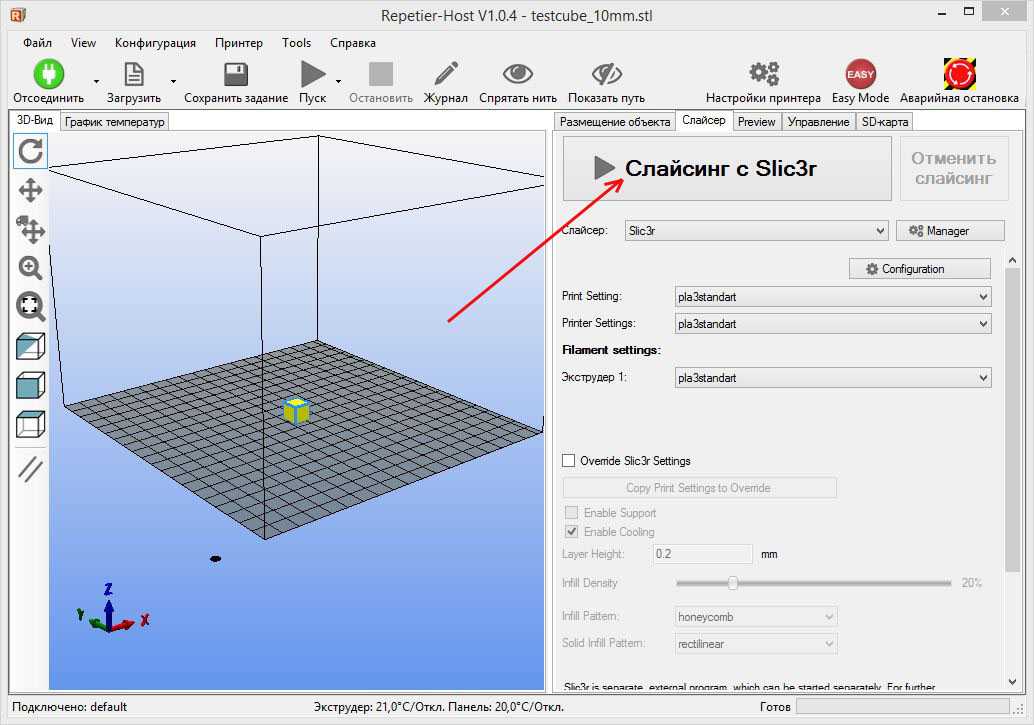Click the red Аварийная остановка emergency stop

959,74
